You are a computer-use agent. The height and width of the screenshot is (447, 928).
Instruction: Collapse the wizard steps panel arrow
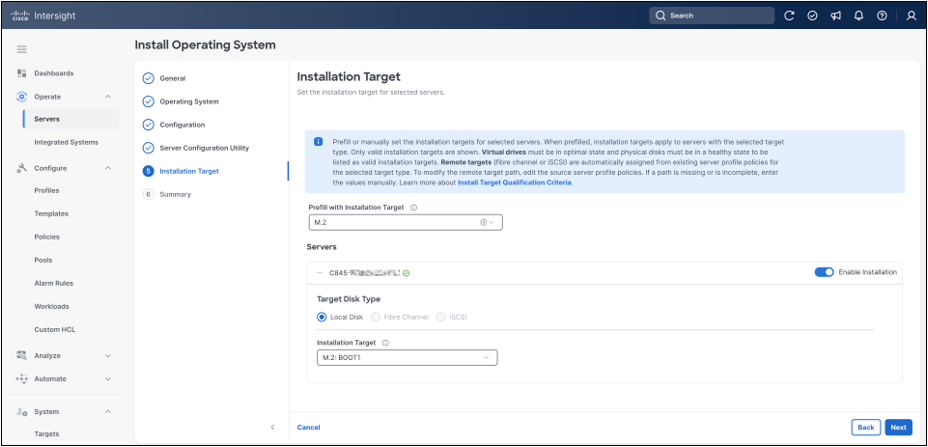coord(272,427)
